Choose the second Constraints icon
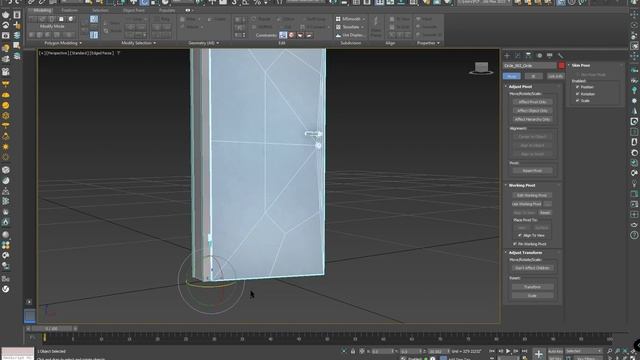Viewport: 640px width, 360px height. [291, 36]
